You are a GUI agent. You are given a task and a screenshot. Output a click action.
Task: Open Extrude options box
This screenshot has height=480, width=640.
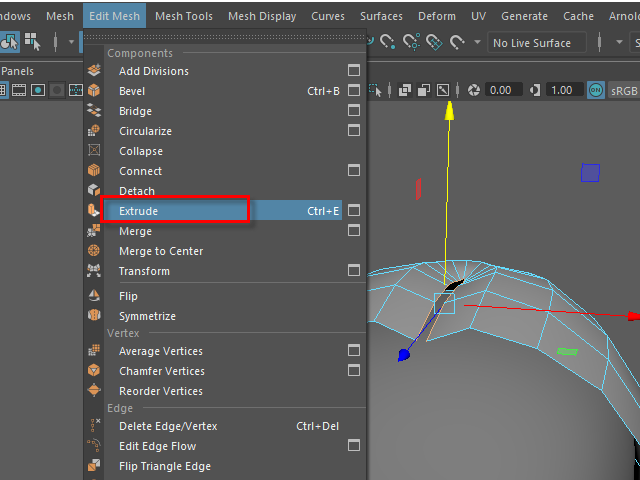tap(353, 211)
